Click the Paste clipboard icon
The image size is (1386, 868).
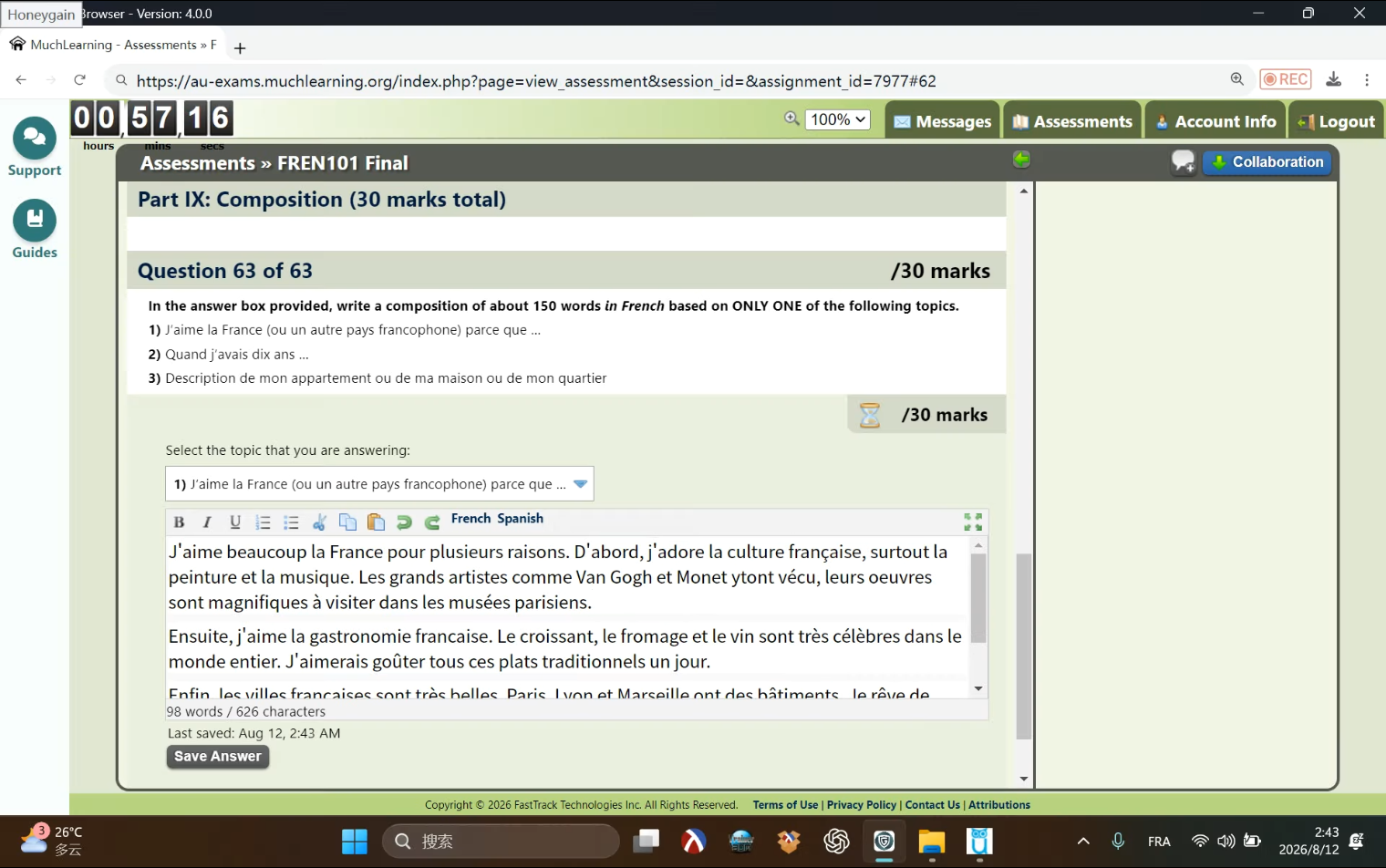(376, 522)
